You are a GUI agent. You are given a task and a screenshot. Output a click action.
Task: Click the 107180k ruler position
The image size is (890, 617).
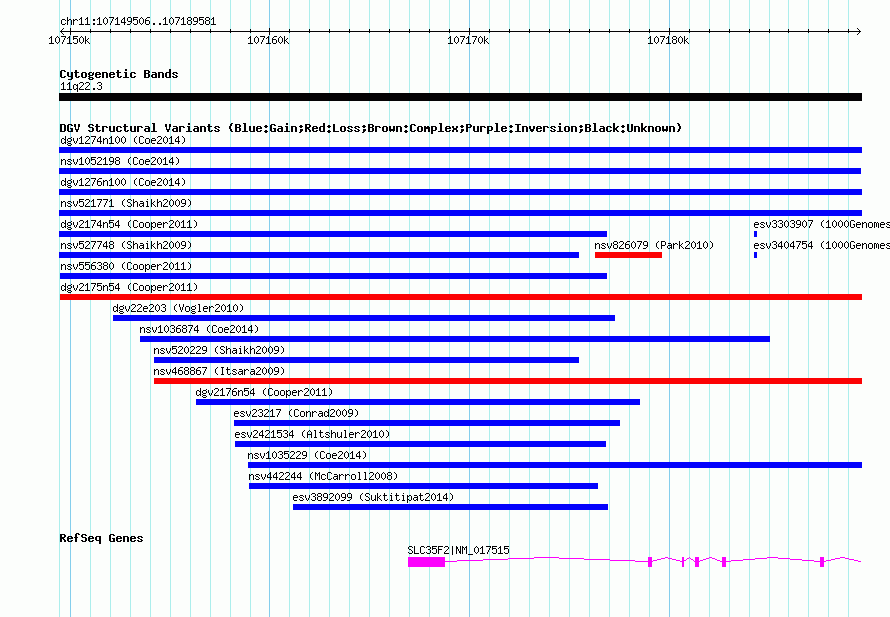coord(668,40)
